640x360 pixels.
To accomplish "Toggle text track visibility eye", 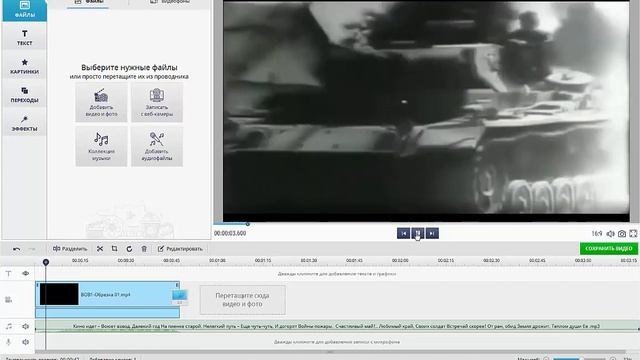I will [25, 273].
